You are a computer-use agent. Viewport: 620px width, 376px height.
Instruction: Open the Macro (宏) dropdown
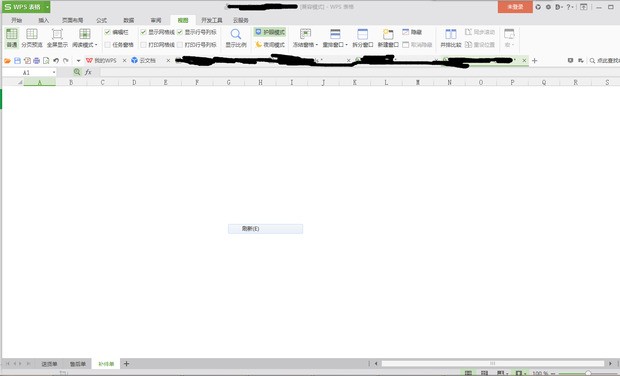click(x=509, y=38)
